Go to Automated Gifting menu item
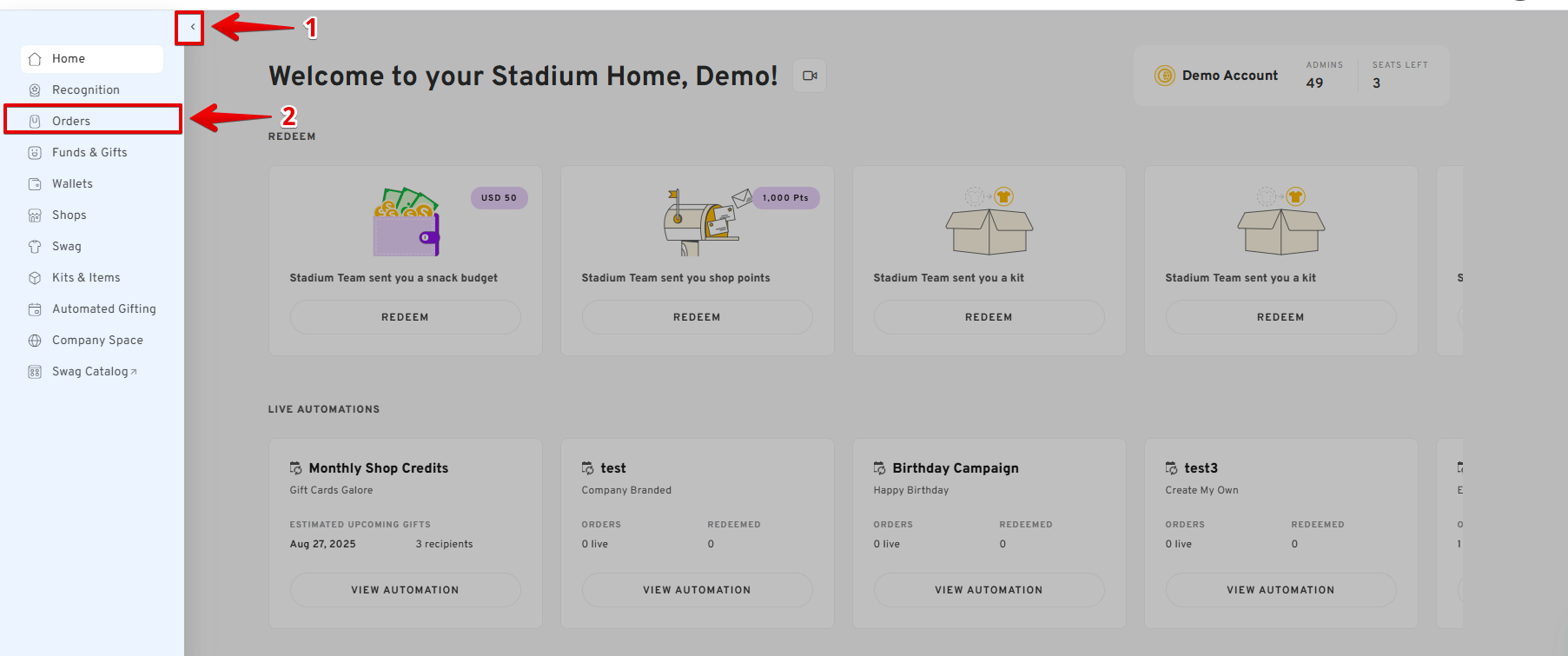The width and height of the screenshot is (1568, 656). pos(103,309)
